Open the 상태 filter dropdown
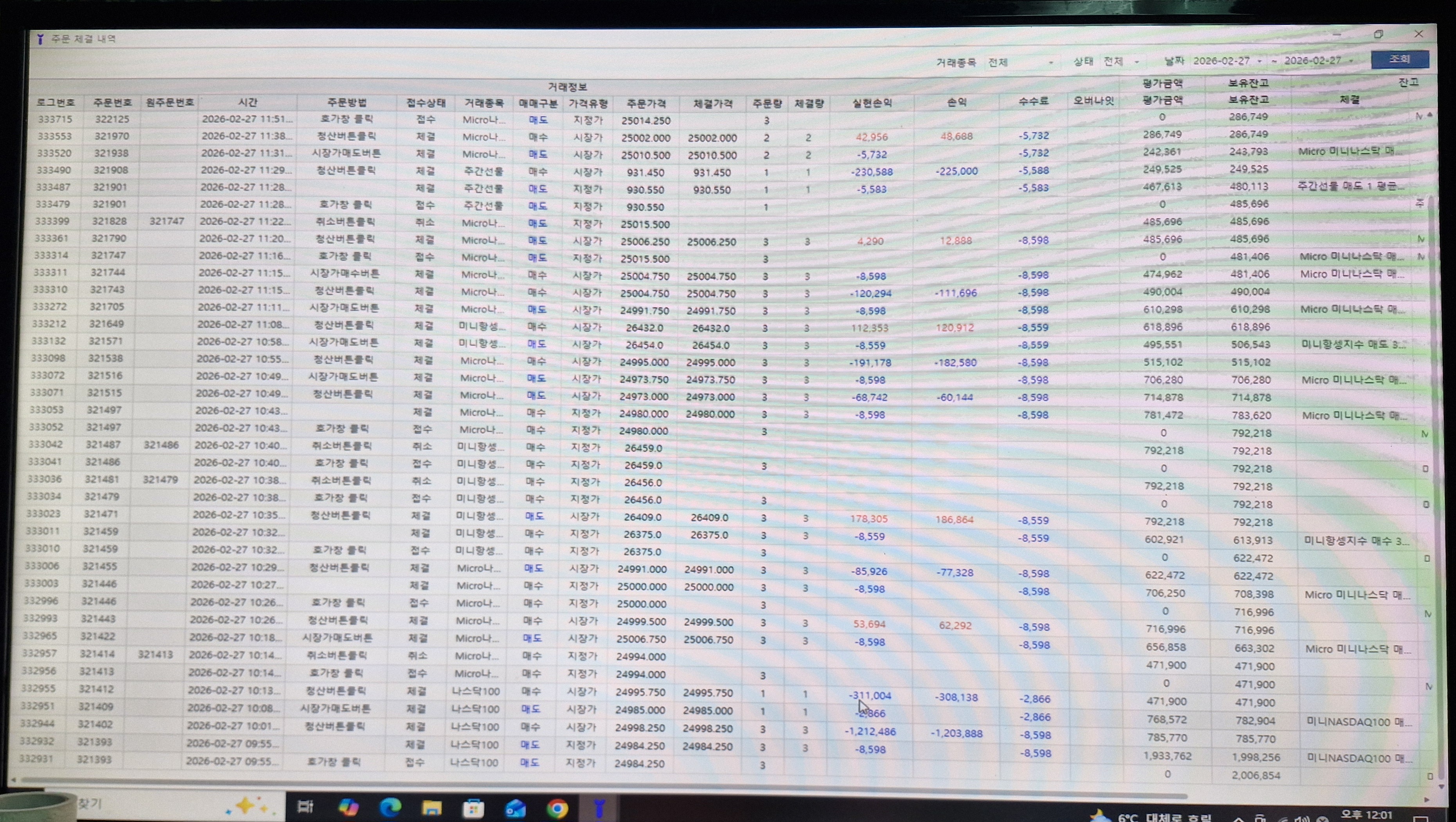This screenshot has height=822, width=1456. pos(1122,61)
